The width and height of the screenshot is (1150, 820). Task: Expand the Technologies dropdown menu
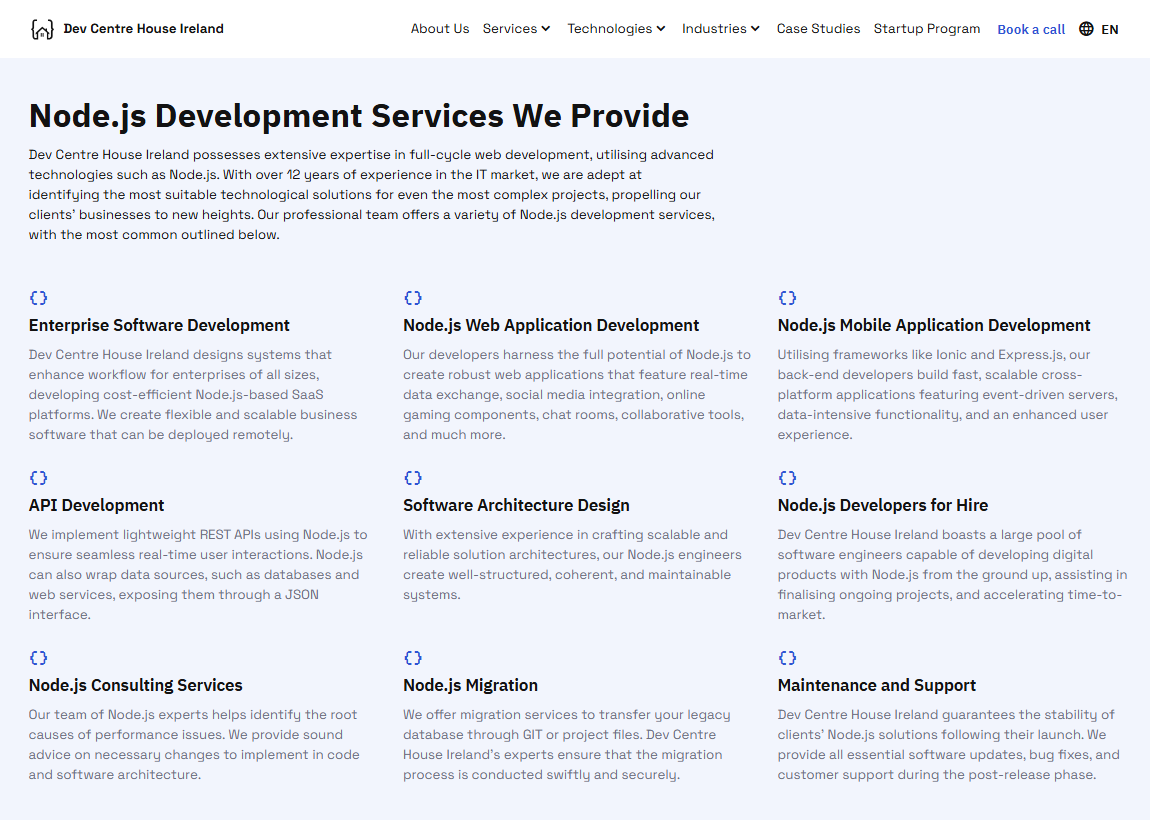(x=616, y=29)
